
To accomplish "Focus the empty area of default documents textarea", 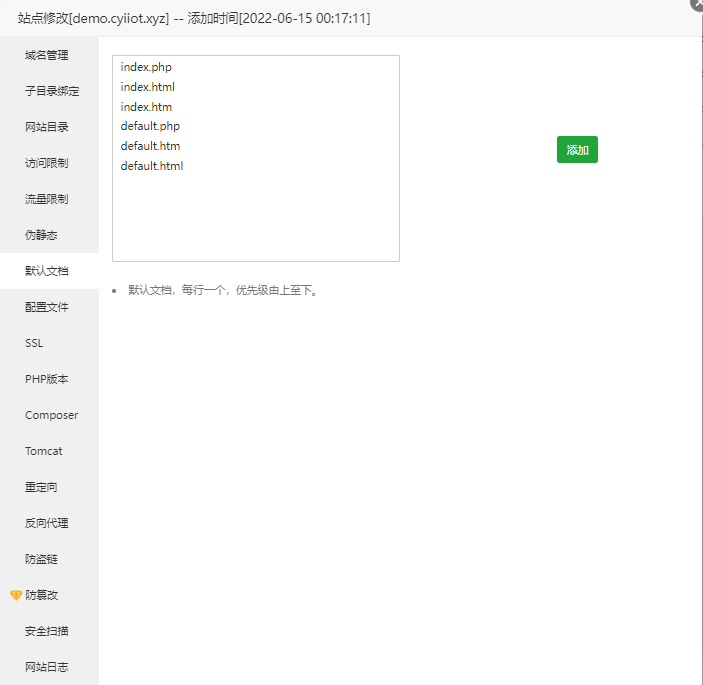I will pyautogui.click(x=256, y=215).
